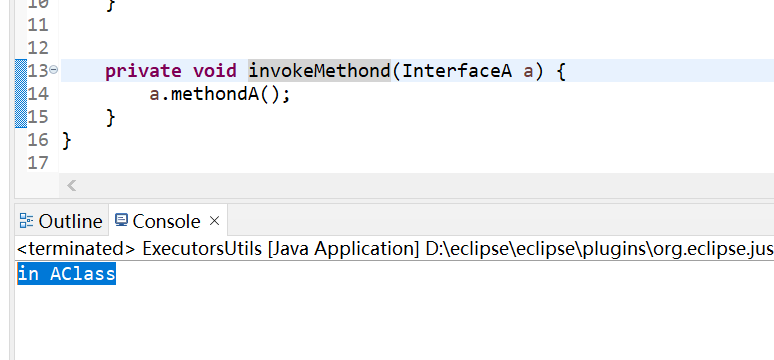Collapse the invokeMethond method fold marker
Image resolution: width=774 pixels, height=360 pixels.
pyautogui.click(x=53, y=70)
